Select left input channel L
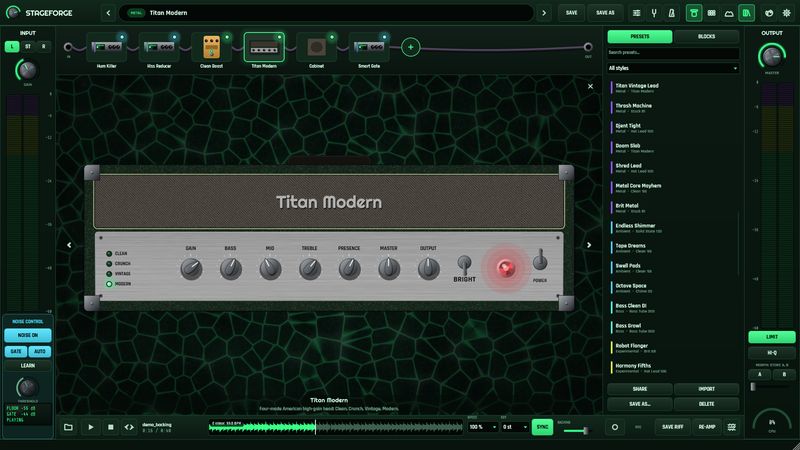Screen dimensions: 800x450 12,46
